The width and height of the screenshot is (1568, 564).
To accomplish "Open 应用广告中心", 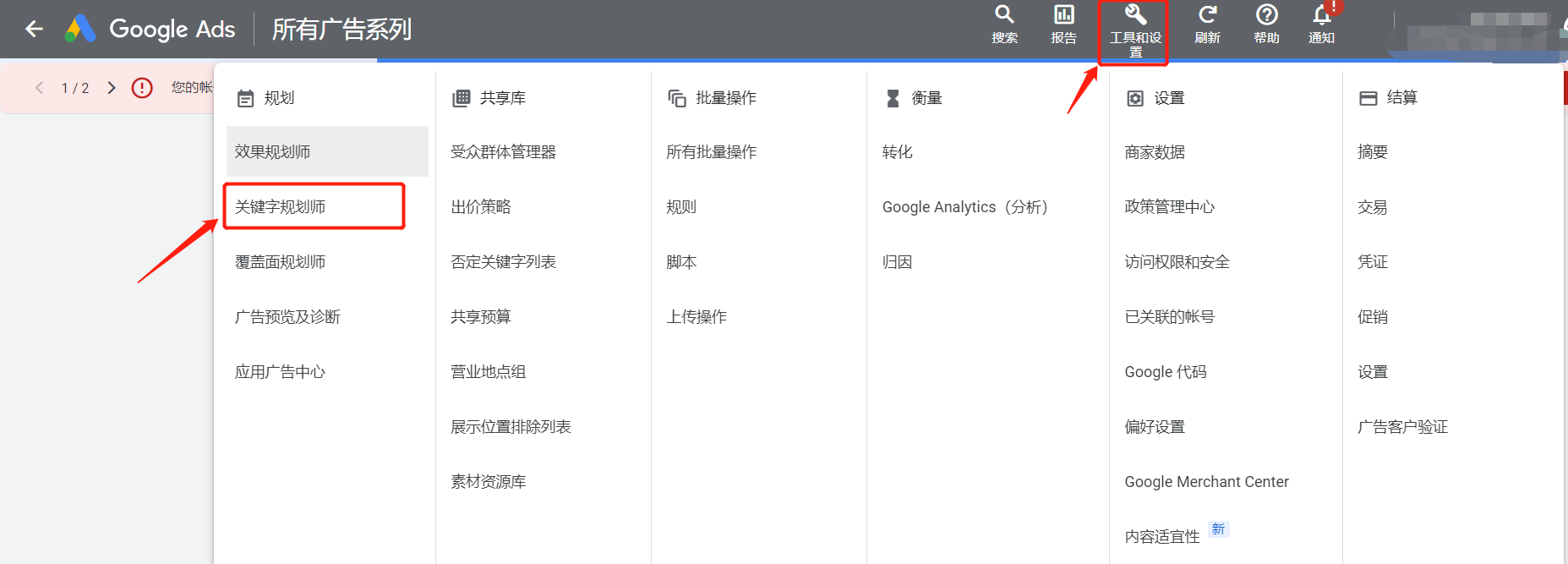I will [x=280, y=372].
